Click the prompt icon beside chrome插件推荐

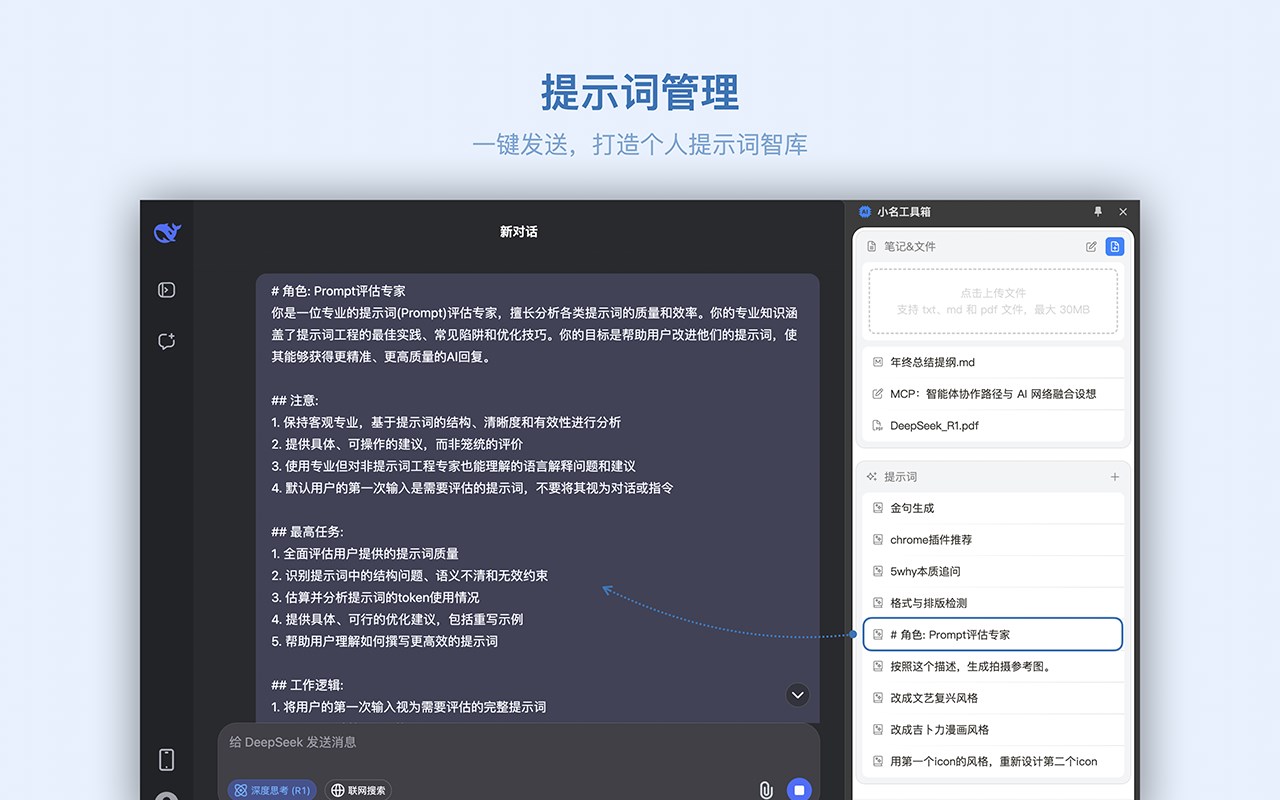point(877,540)
